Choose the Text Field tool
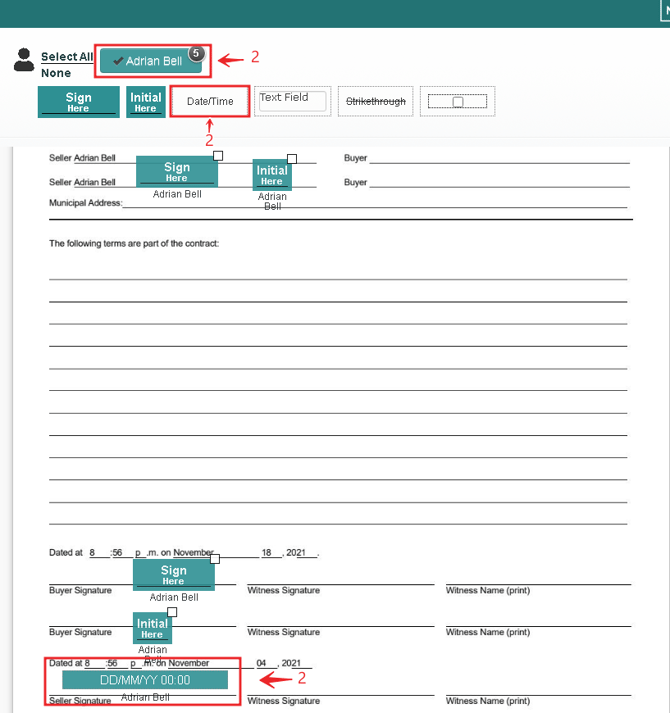Screen dimensions: 670x713 tap(291, 101)
